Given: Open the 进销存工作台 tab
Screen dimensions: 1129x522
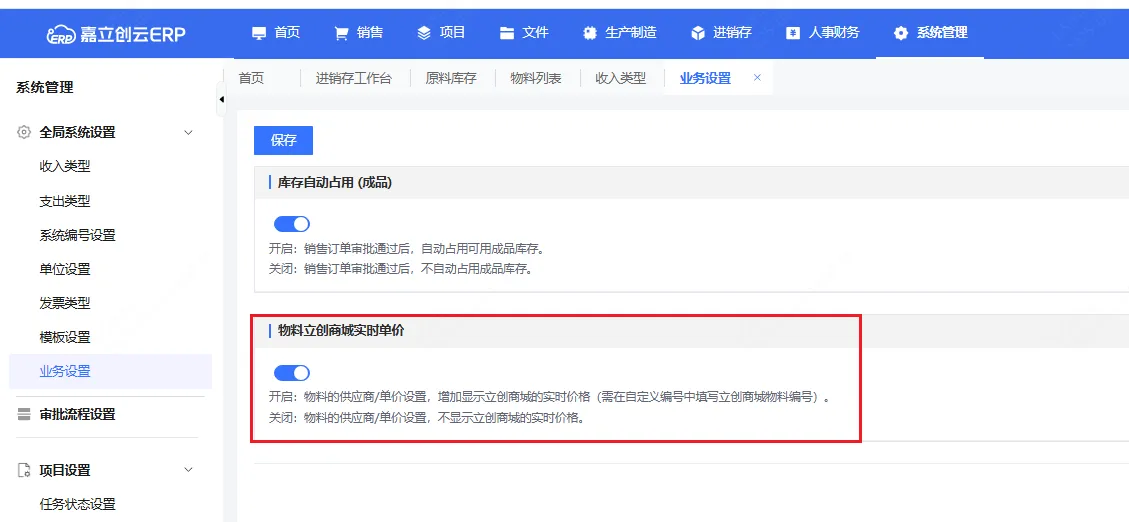Looking at the screenshot, I should tap(353, 78).
